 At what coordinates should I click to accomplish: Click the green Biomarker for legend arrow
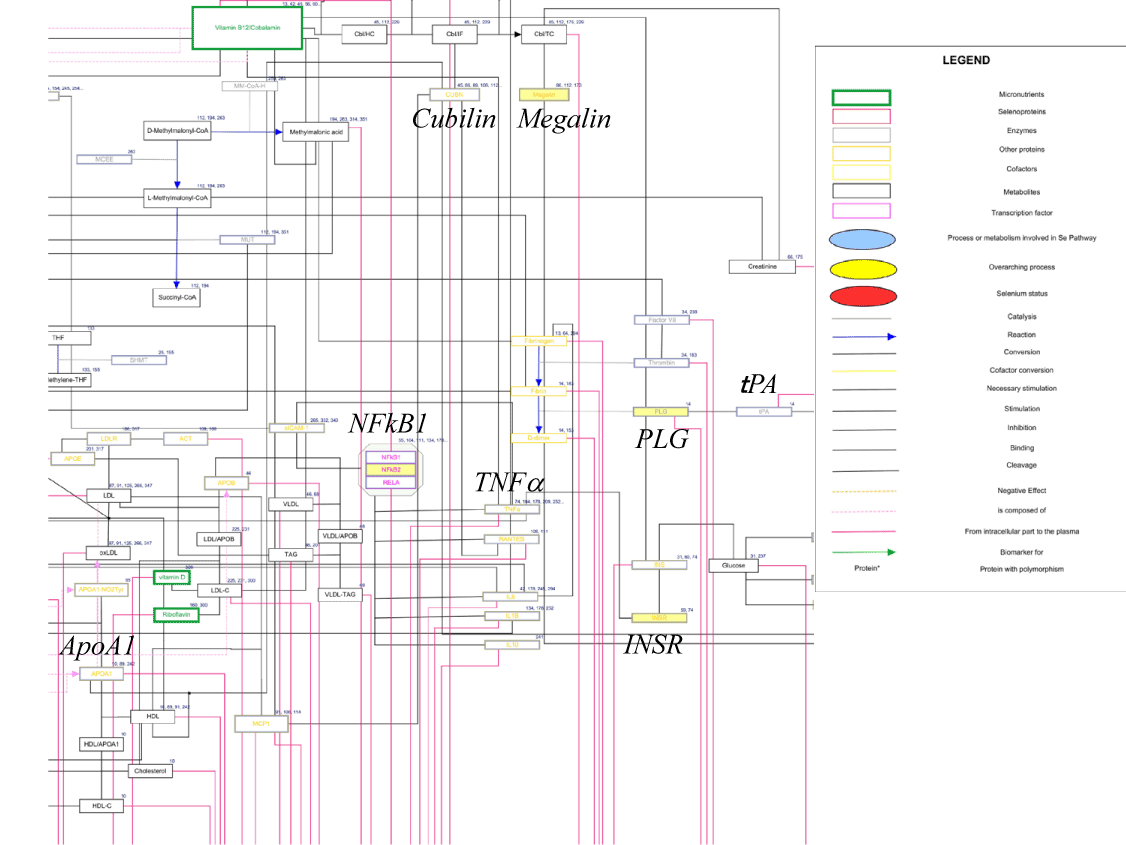pos(864,552)
